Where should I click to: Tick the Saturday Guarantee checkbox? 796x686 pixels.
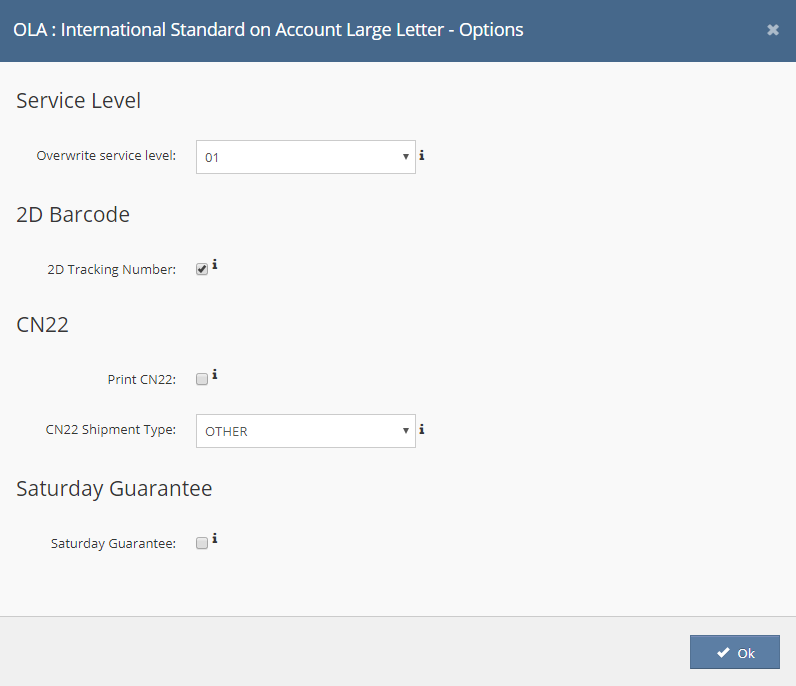[x=202, y=543]
